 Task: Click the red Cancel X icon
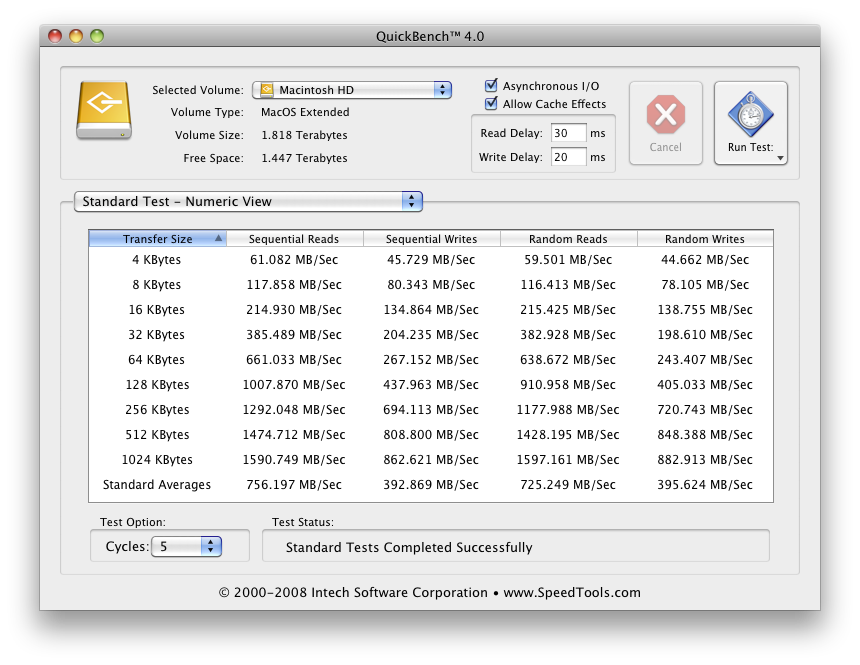(665, 115)
